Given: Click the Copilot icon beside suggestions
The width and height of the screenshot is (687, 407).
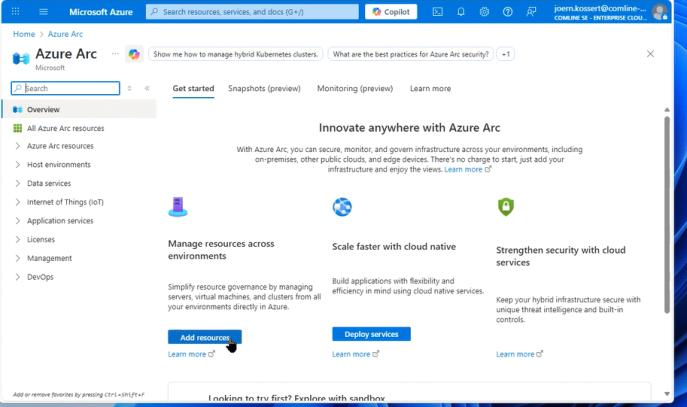Looking at the screenshot, I should (134, 54).
